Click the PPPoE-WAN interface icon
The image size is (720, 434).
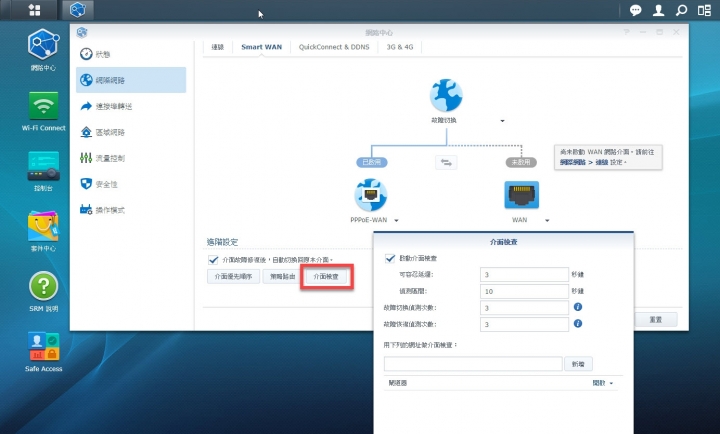tap(371, 195)
